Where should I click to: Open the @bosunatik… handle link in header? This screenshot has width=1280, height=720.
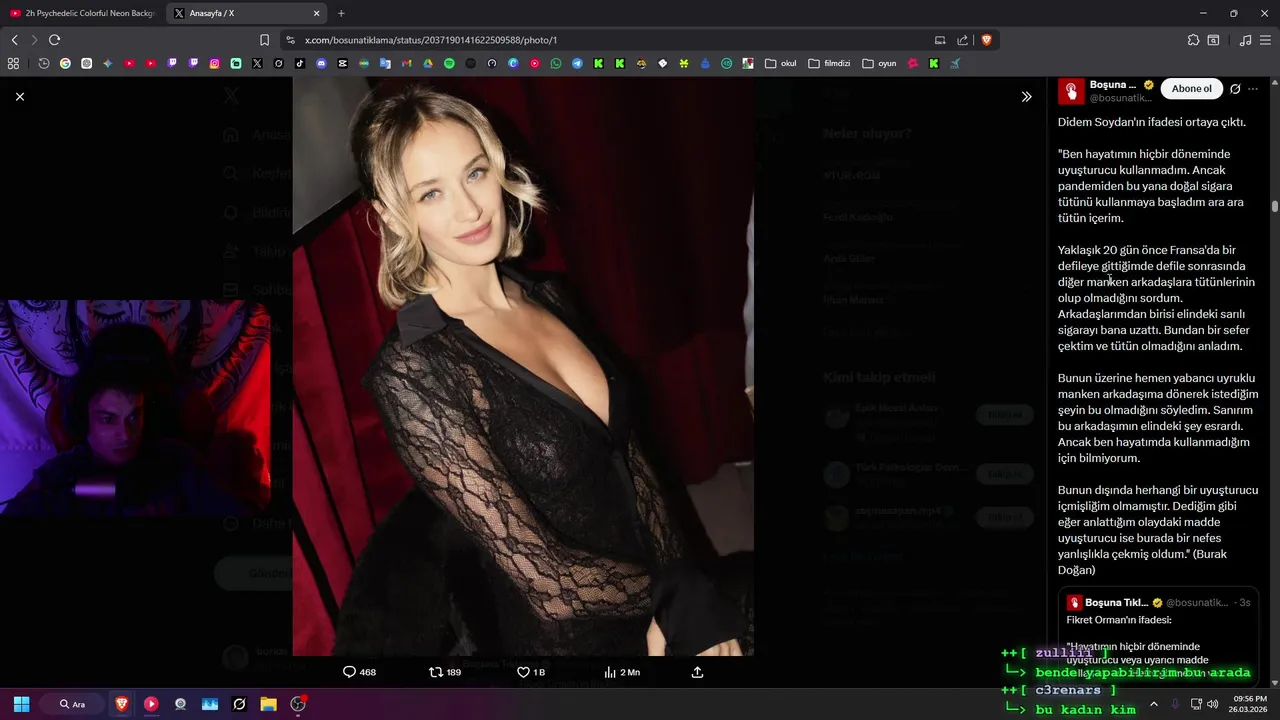click(1120, 98)
